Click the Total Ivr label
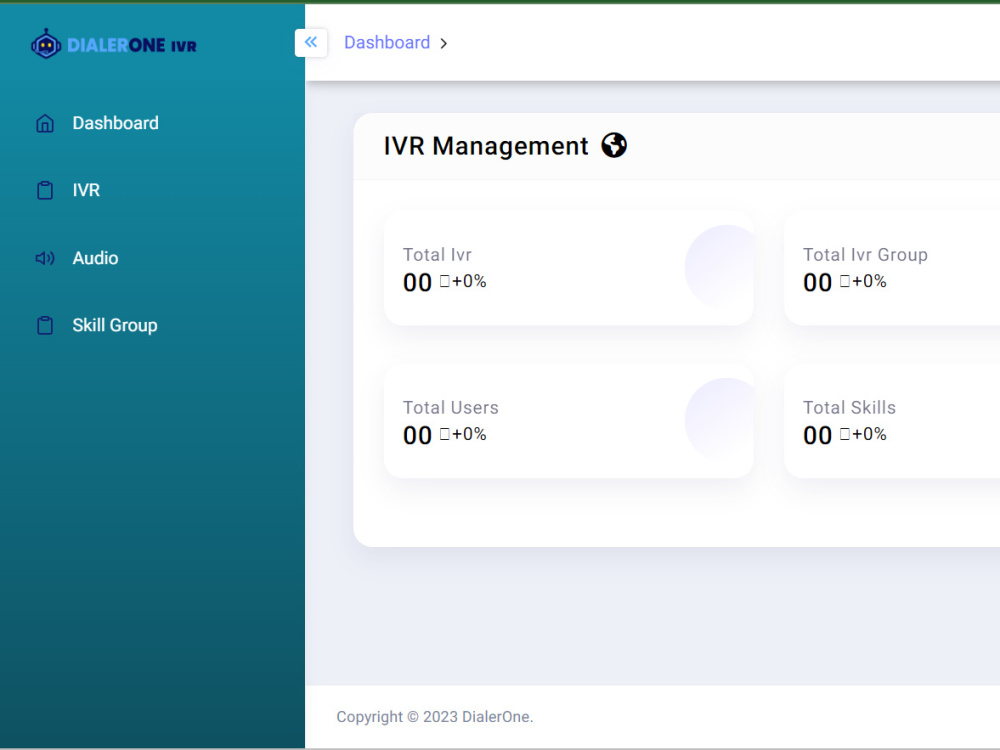Viewport: 1000px width, 750px height. tap(438, 254)
